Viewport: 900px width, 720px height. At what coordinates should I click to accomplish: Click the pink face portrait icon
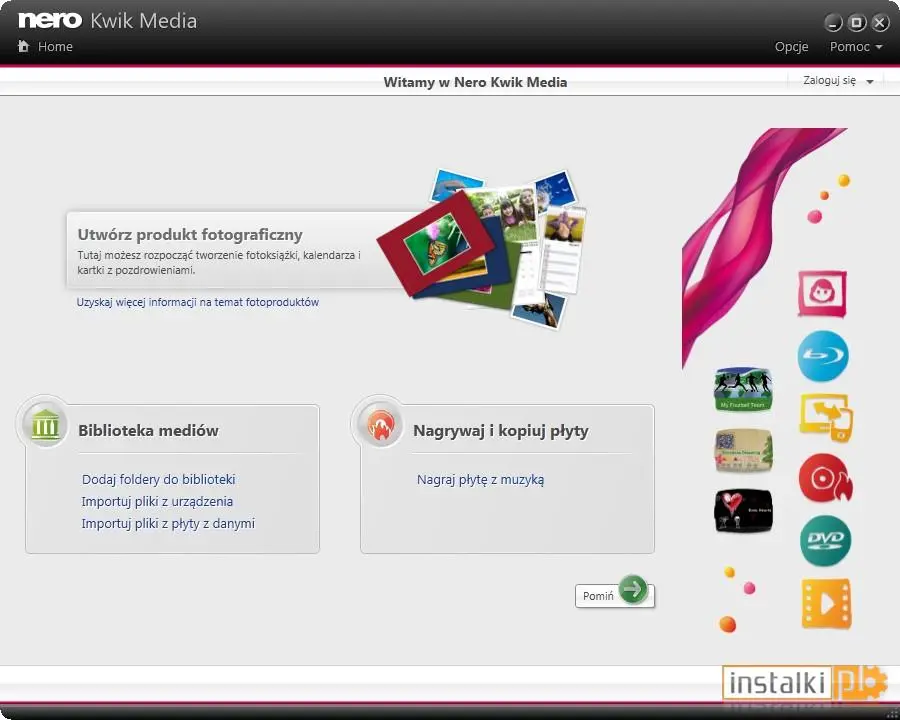point(822,294)
